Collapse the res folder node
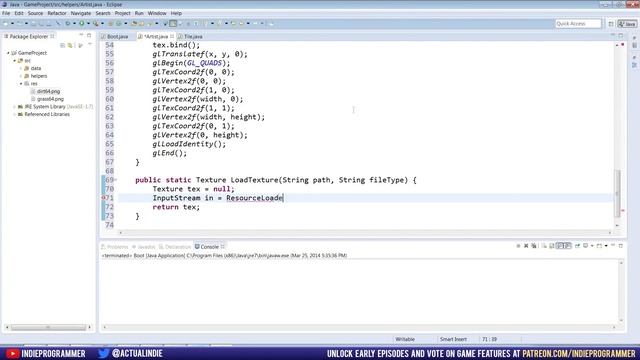The width and height of the screenshot is (640, 360). pos(21,84)
